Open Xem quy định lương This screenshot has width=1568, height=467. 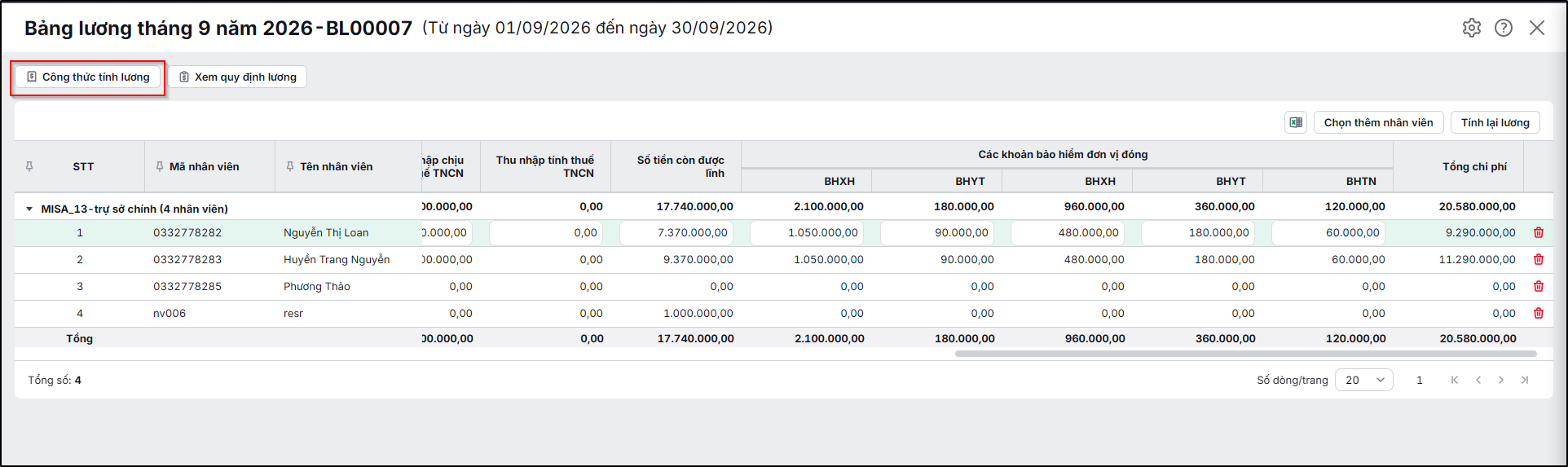pyautogui.click(x=238, y=77)
